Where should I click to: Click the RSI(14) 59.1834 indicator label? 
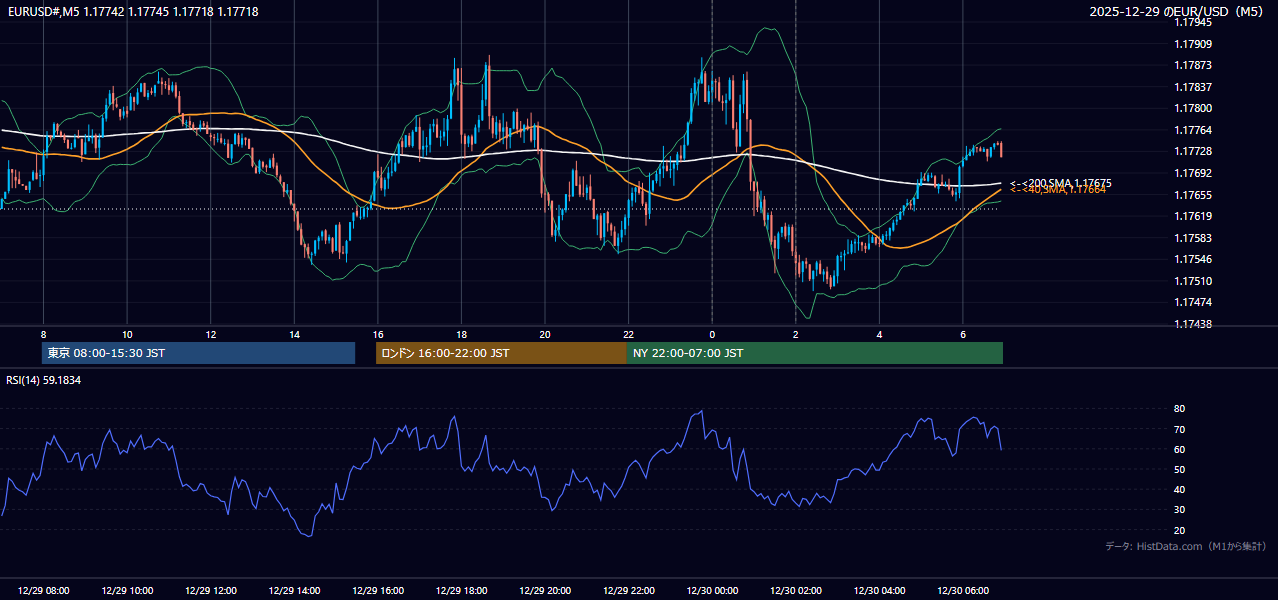44,380
